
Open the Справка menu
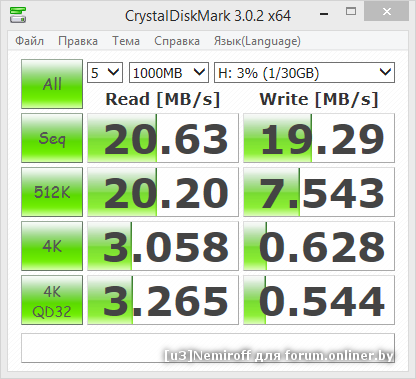pyautogui.click(x=177, y=41)
